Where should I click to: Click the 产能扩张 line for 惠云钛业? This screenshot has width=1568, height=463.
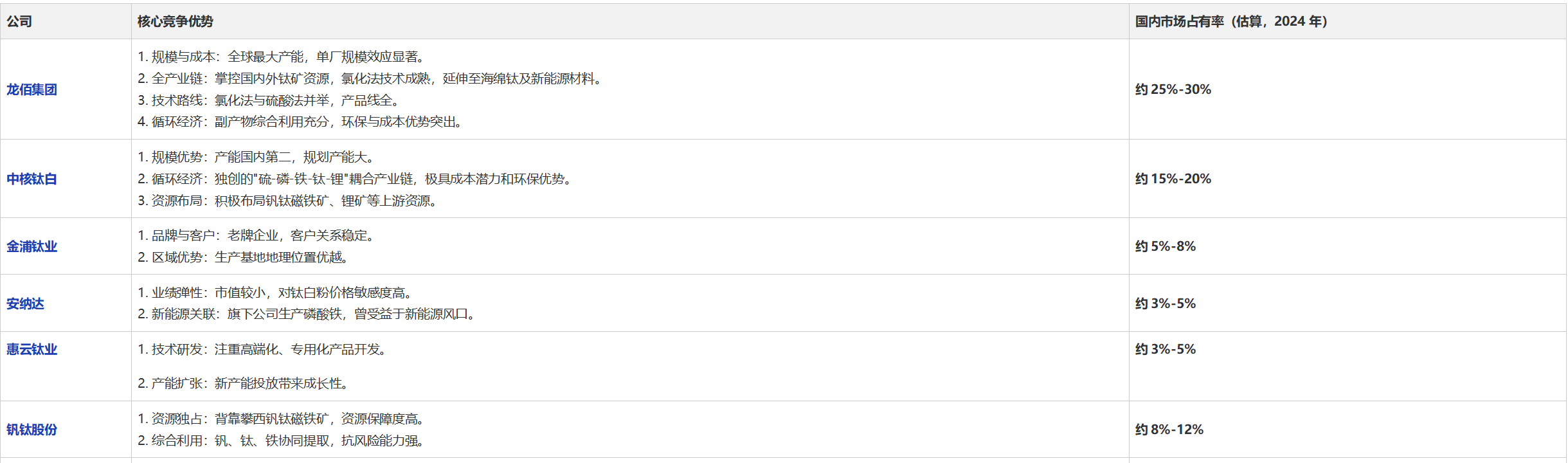(x=244, y=383)
